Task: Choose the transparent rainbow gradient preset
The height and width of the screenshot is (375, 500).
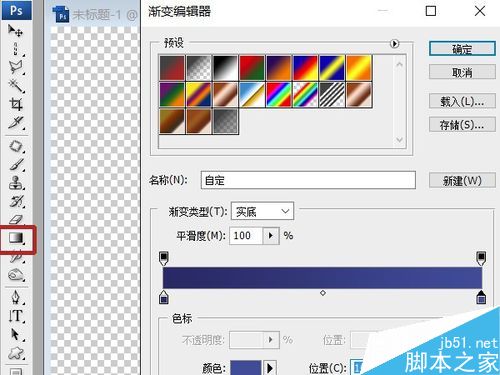Action: coord(305,95)
